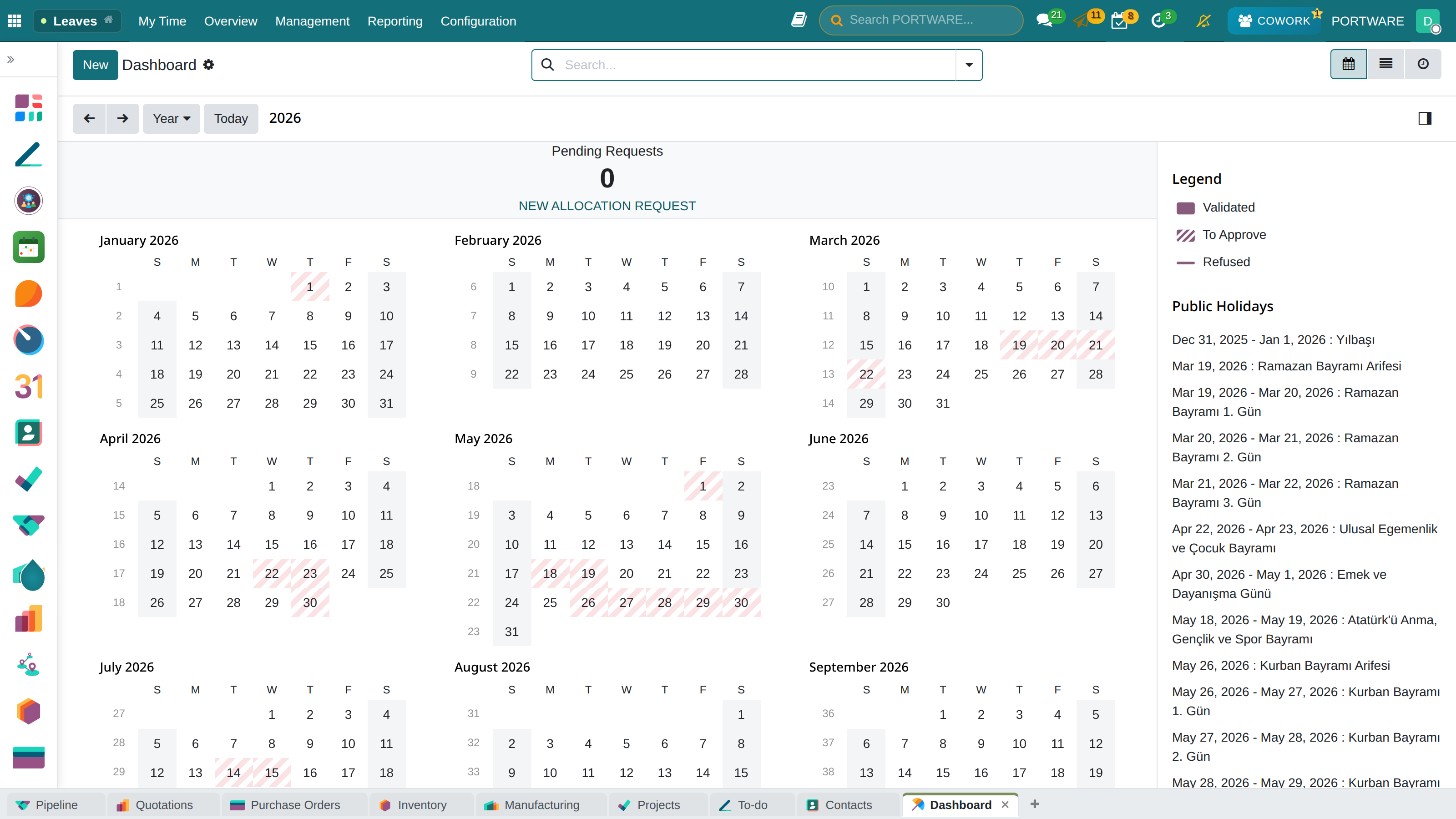The height and width of the screenshot is (819, 1456).
Task: Click the Dashboard settings gear
Action: click(x=208, y=65)
